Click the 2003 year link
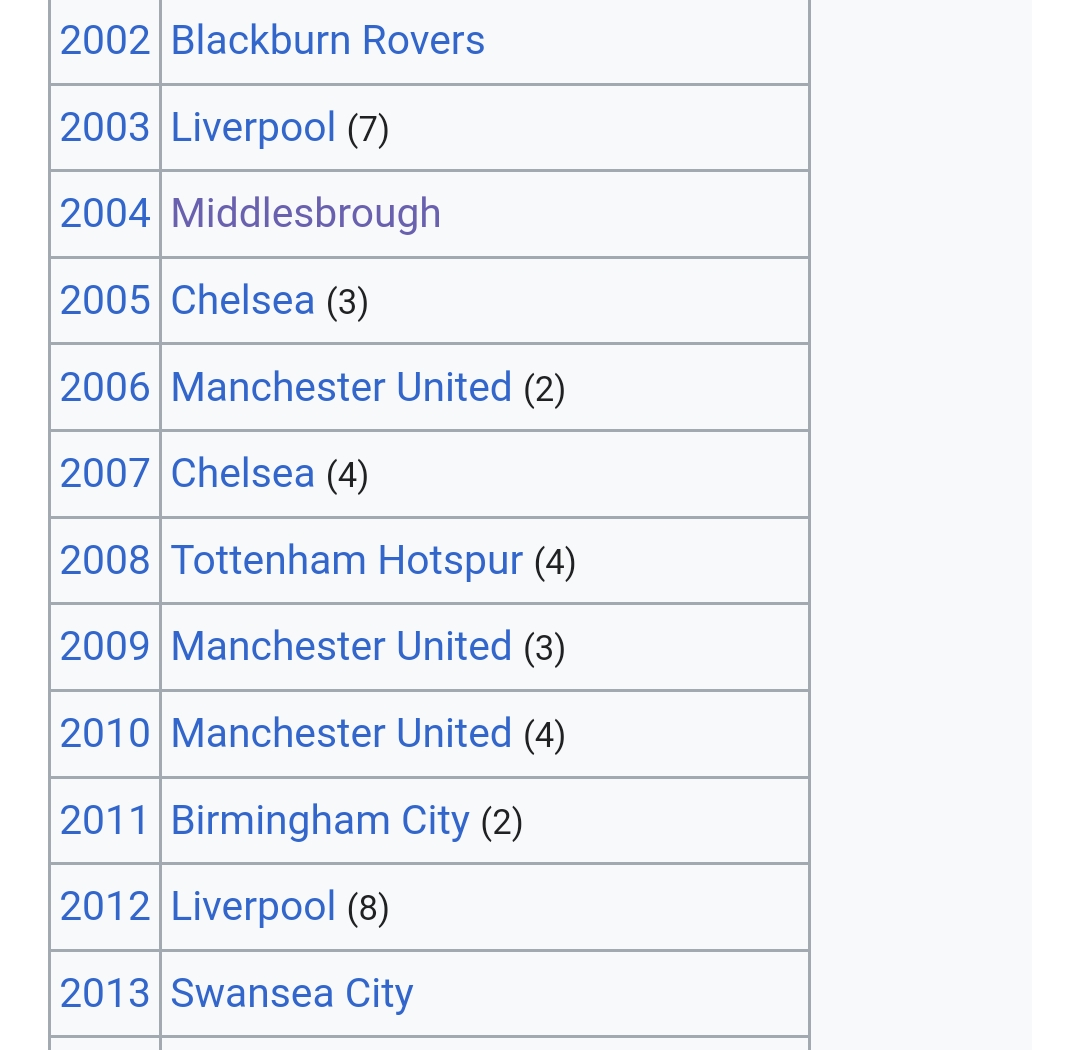The width and height of the screenshot is (1080, 1050). [104, 128]
